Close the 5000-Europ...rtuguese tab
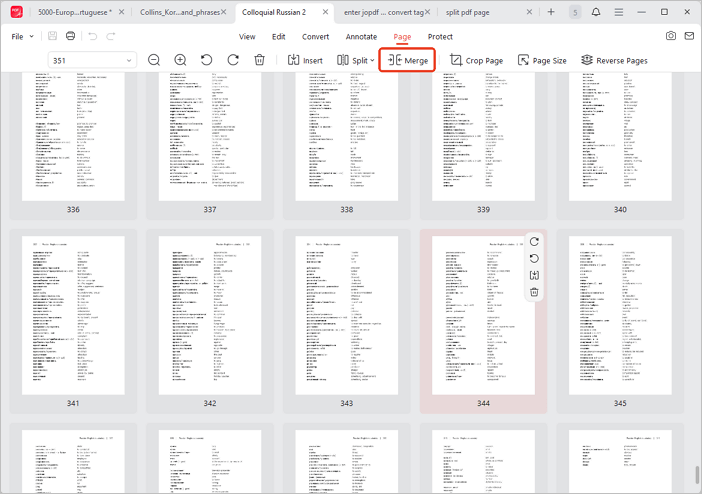Screen dimensions: 702x494 (x=121, y=12)
